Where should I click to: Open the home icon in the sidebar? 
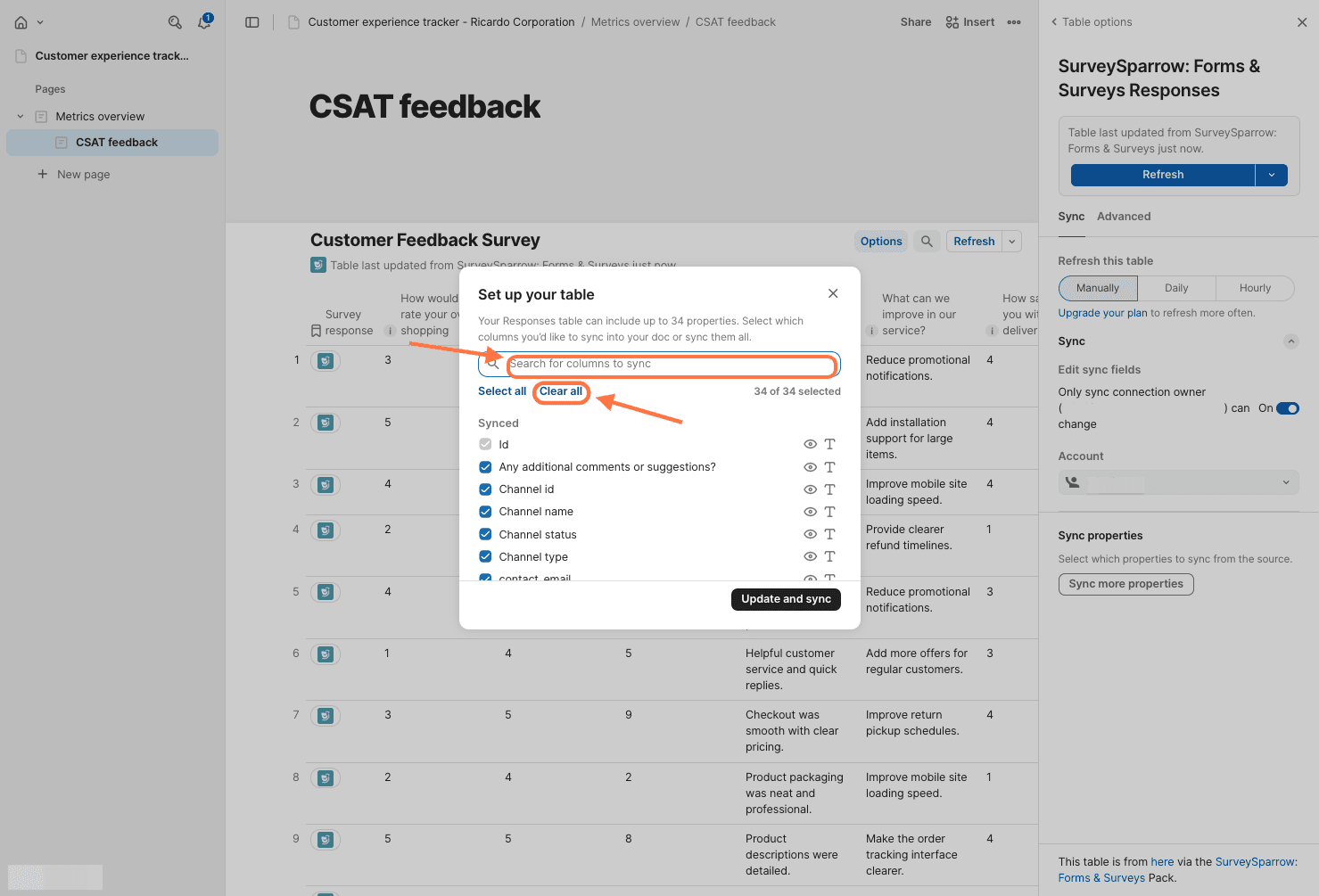click(x=21, y=22)
